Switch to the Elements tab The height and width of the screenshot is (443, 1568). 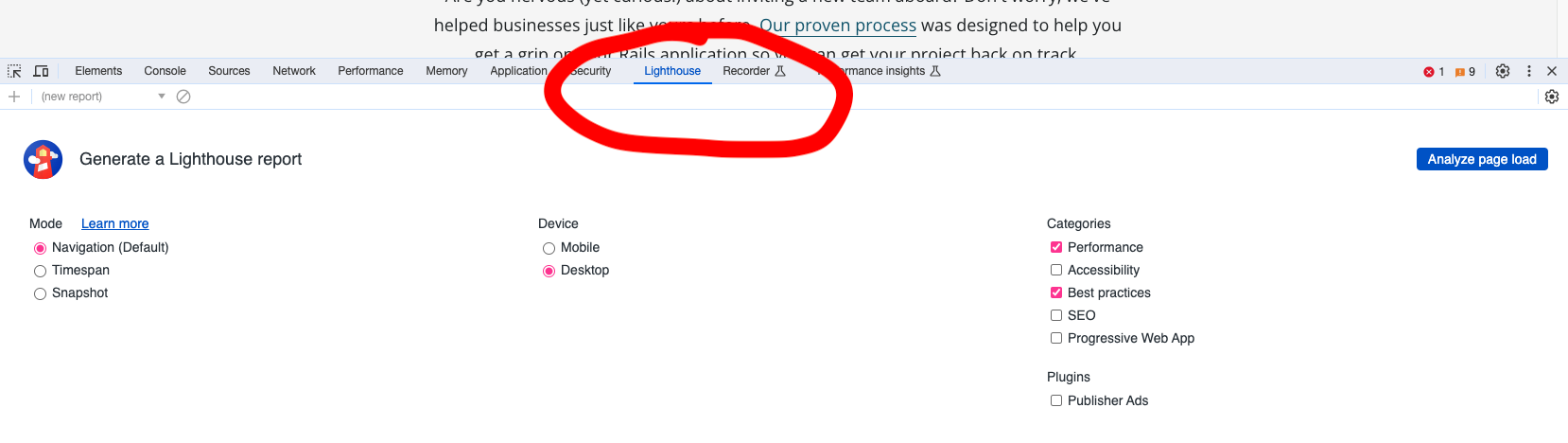point(98,71)
